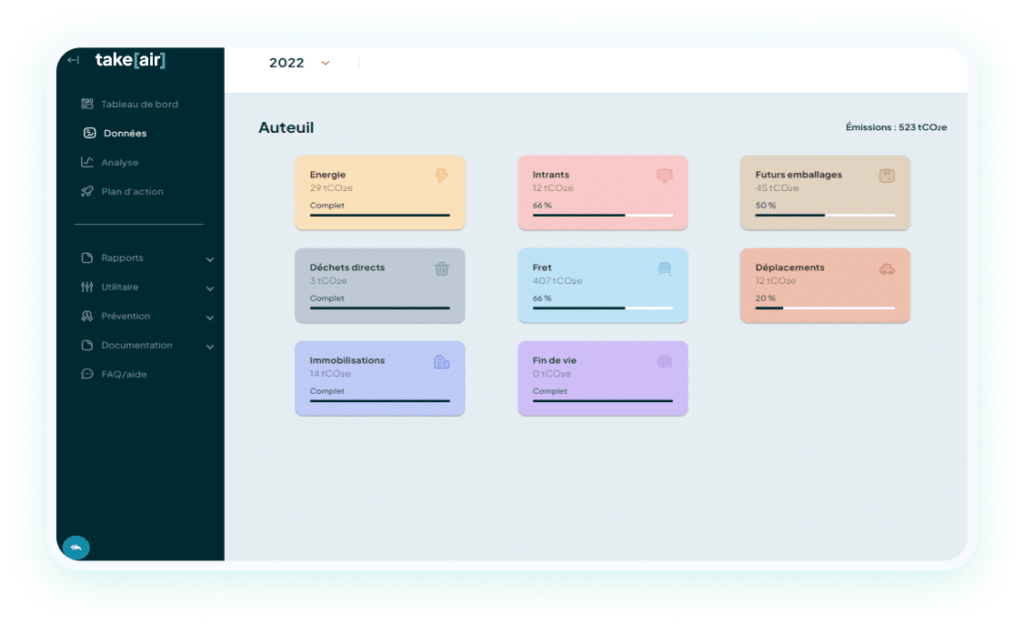Click the trash icon on Déchets directs card
Viewport: 1024px width, 625px height.
[441, 268]
